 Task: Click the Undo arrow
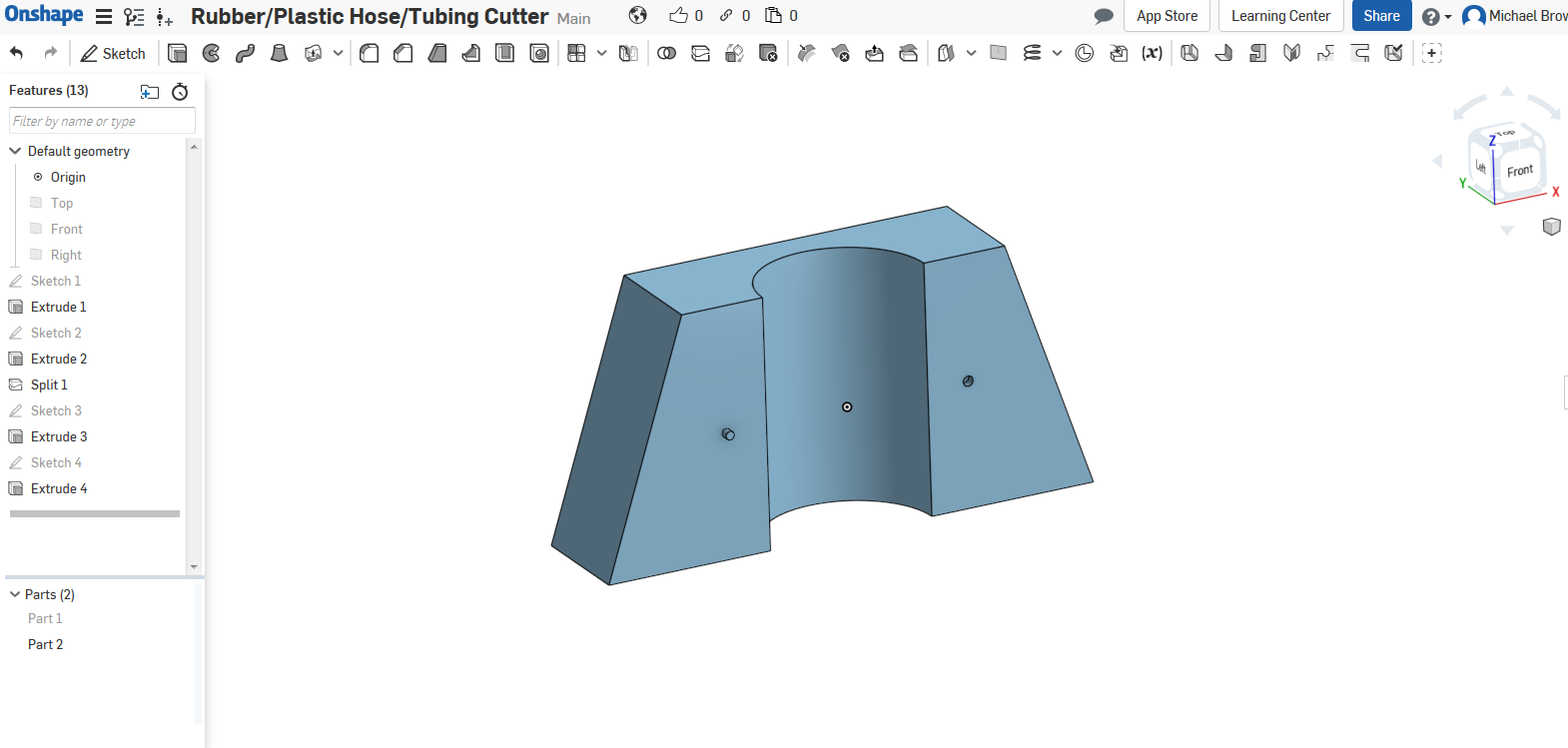pos(17,53)
